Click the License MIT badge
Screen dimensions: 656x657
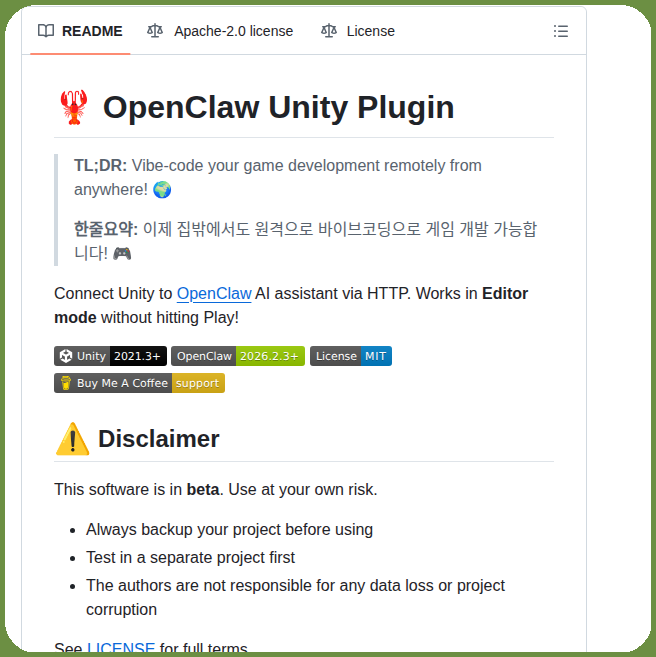tap(351, 356)
